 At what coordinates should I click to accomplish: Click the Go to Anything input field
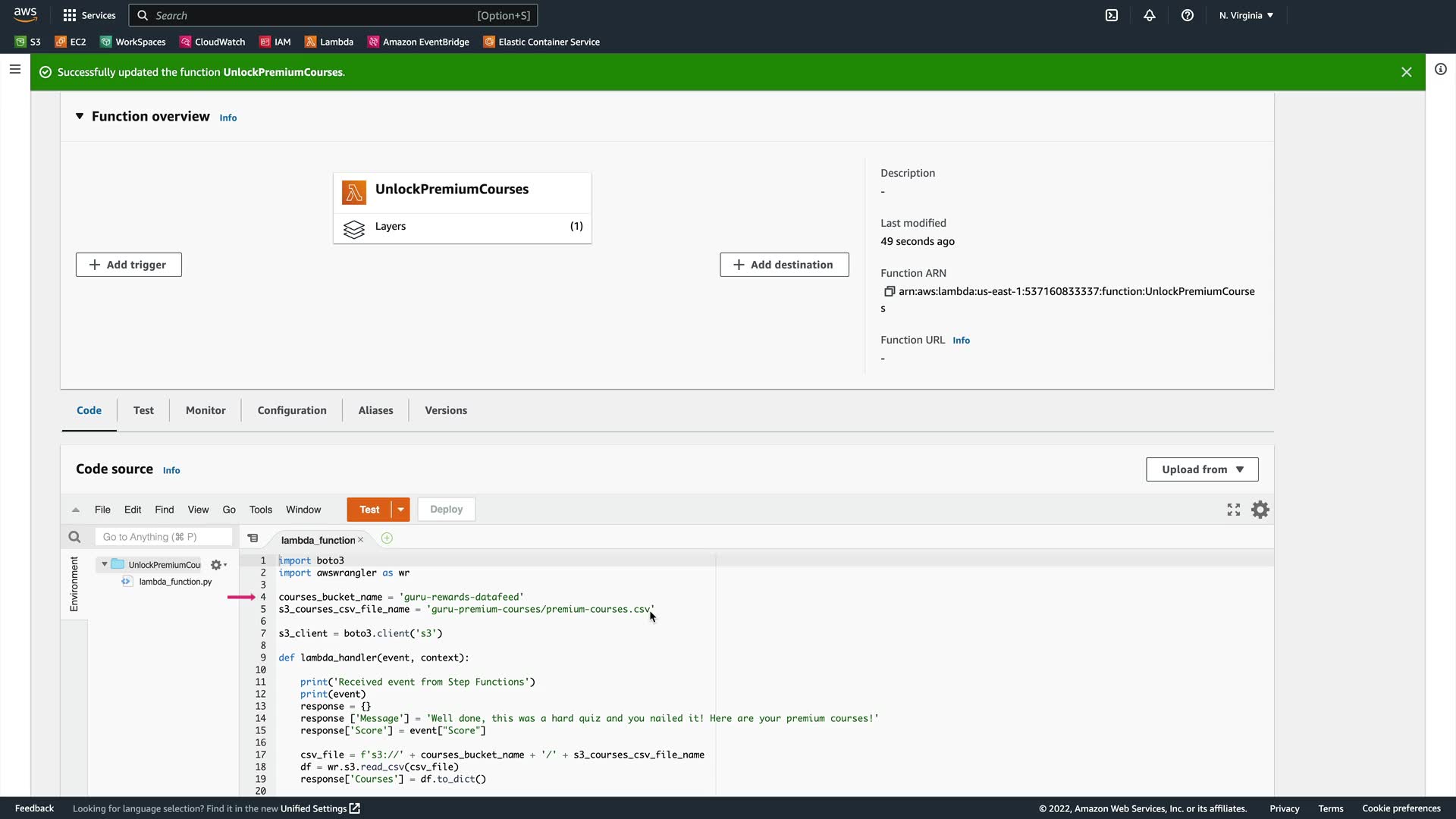click(163, 537)
